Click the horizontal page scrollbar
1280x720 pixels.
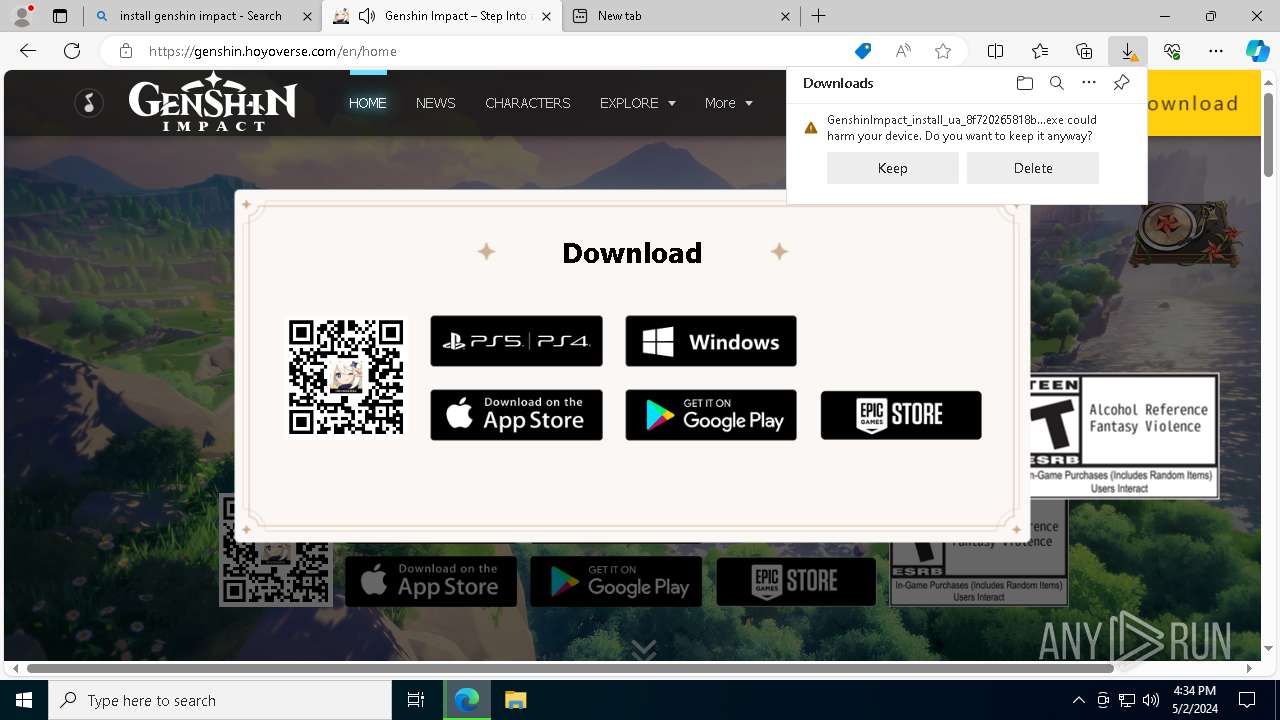(x=570, y=668)
